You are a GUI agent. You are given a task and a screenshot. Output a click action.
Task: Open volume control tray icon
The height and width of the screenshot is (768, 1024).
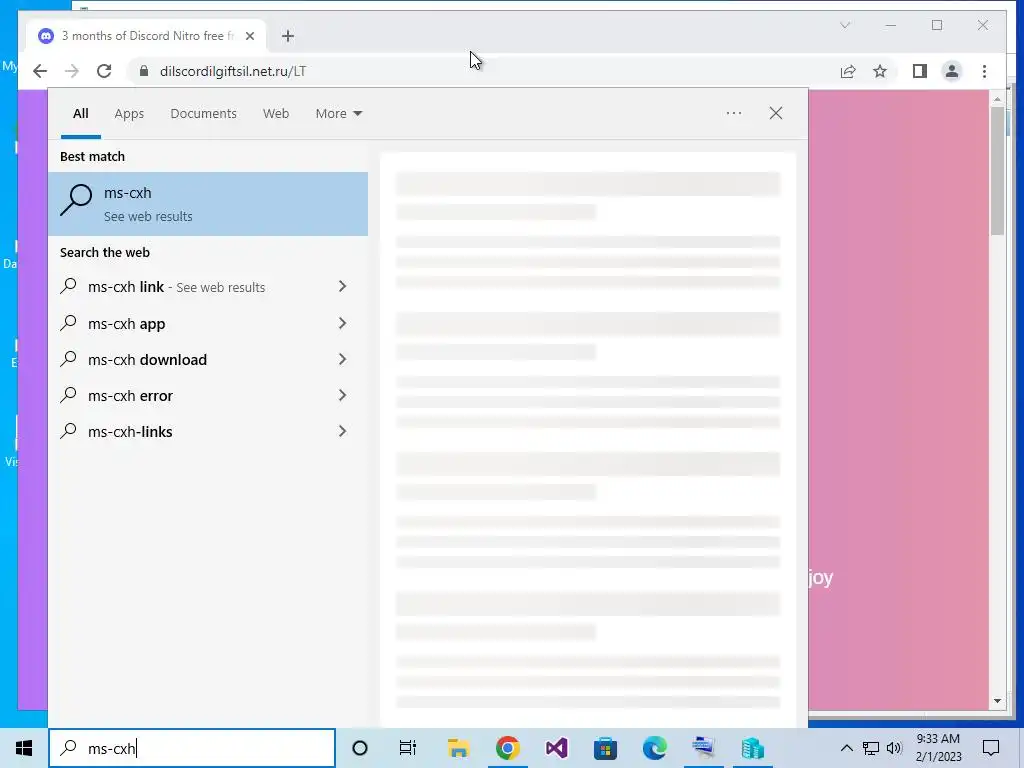[x=894, y=748]
